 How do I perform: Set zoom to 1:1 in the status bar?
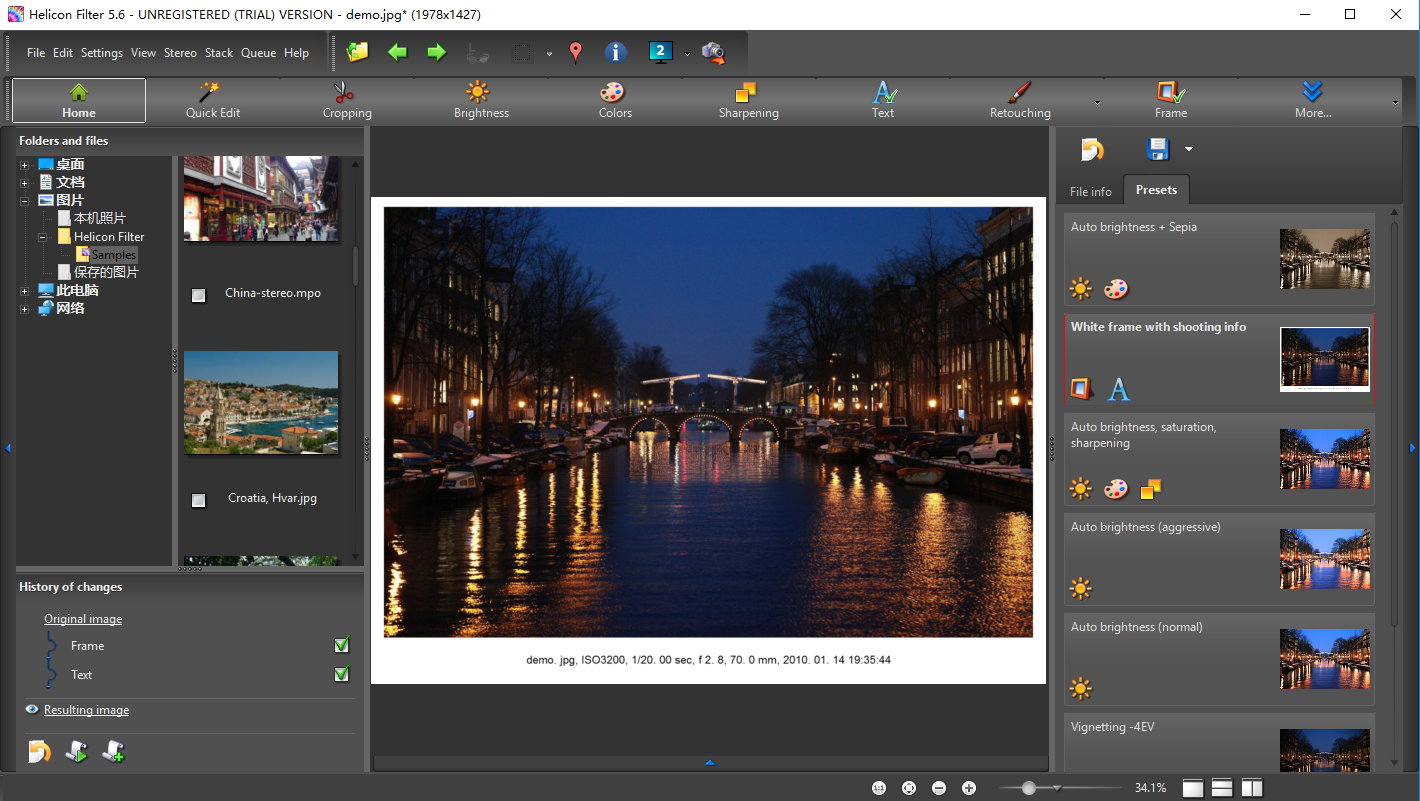[x=879, y=788]
